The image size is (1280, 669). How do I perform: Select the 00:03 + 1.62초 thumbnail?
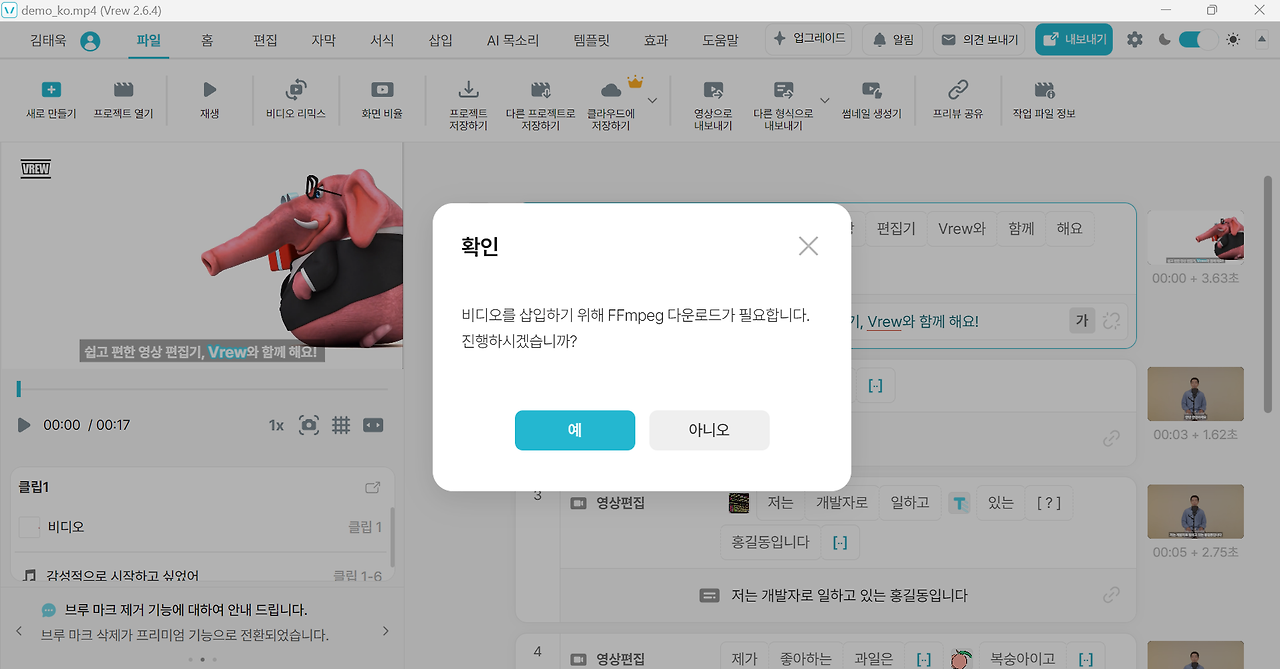coord(1195,394)
